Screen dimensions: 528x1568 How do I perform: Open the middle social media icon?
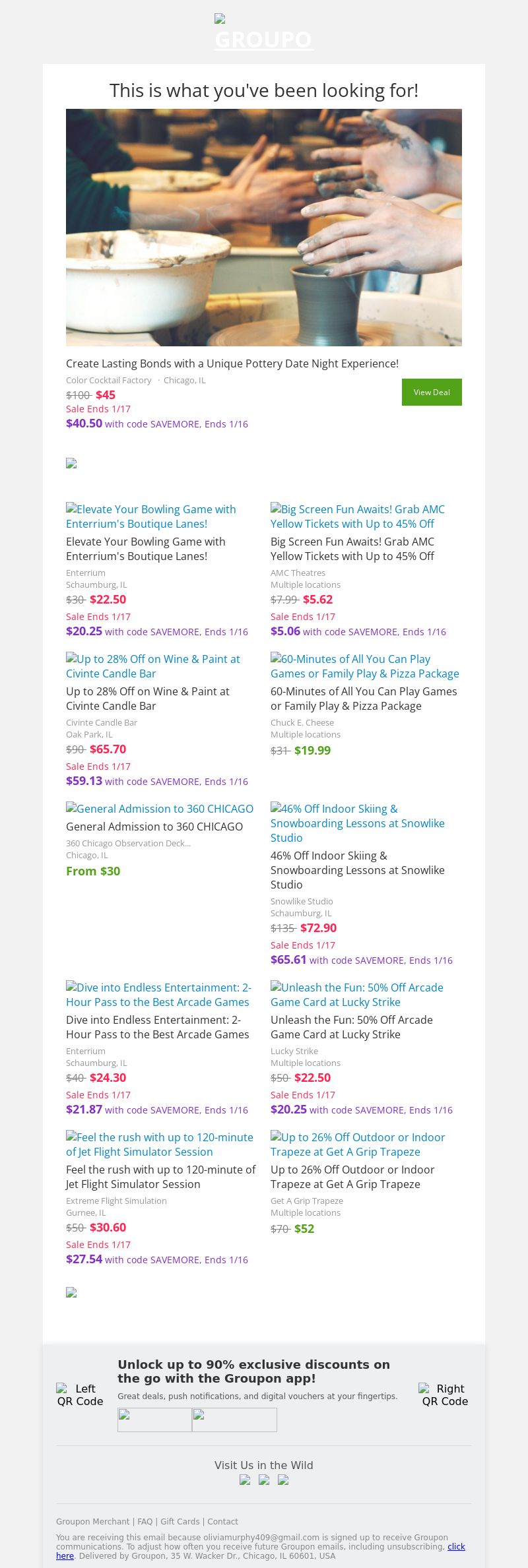[x=264, y=1480]
